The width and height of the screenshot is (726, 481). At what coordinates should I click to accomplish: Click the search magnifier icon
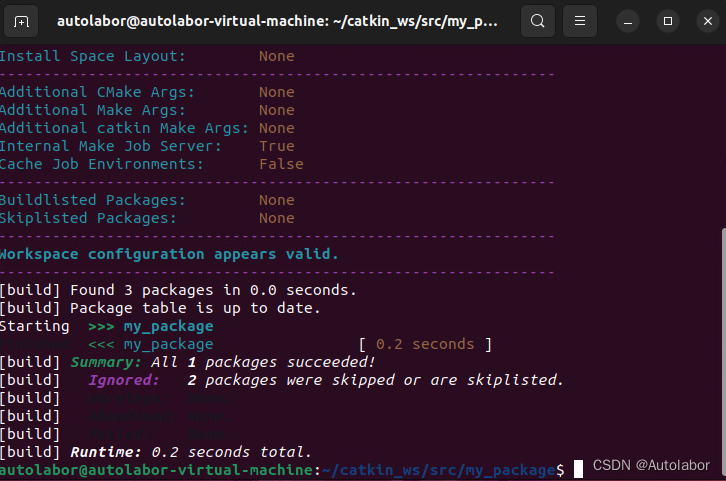click(x=538, y=20)
